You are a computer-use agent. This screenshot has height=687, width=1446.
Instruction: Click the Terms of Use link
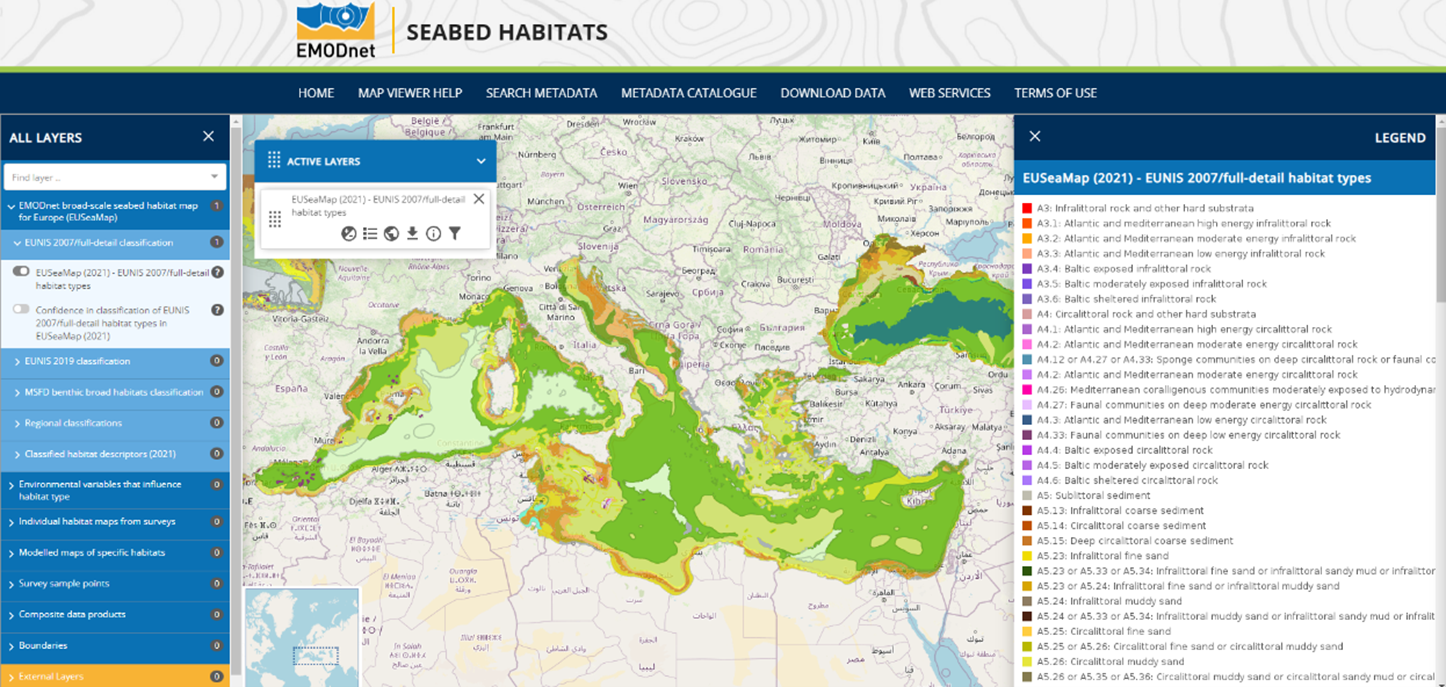tap(1055, 93)
